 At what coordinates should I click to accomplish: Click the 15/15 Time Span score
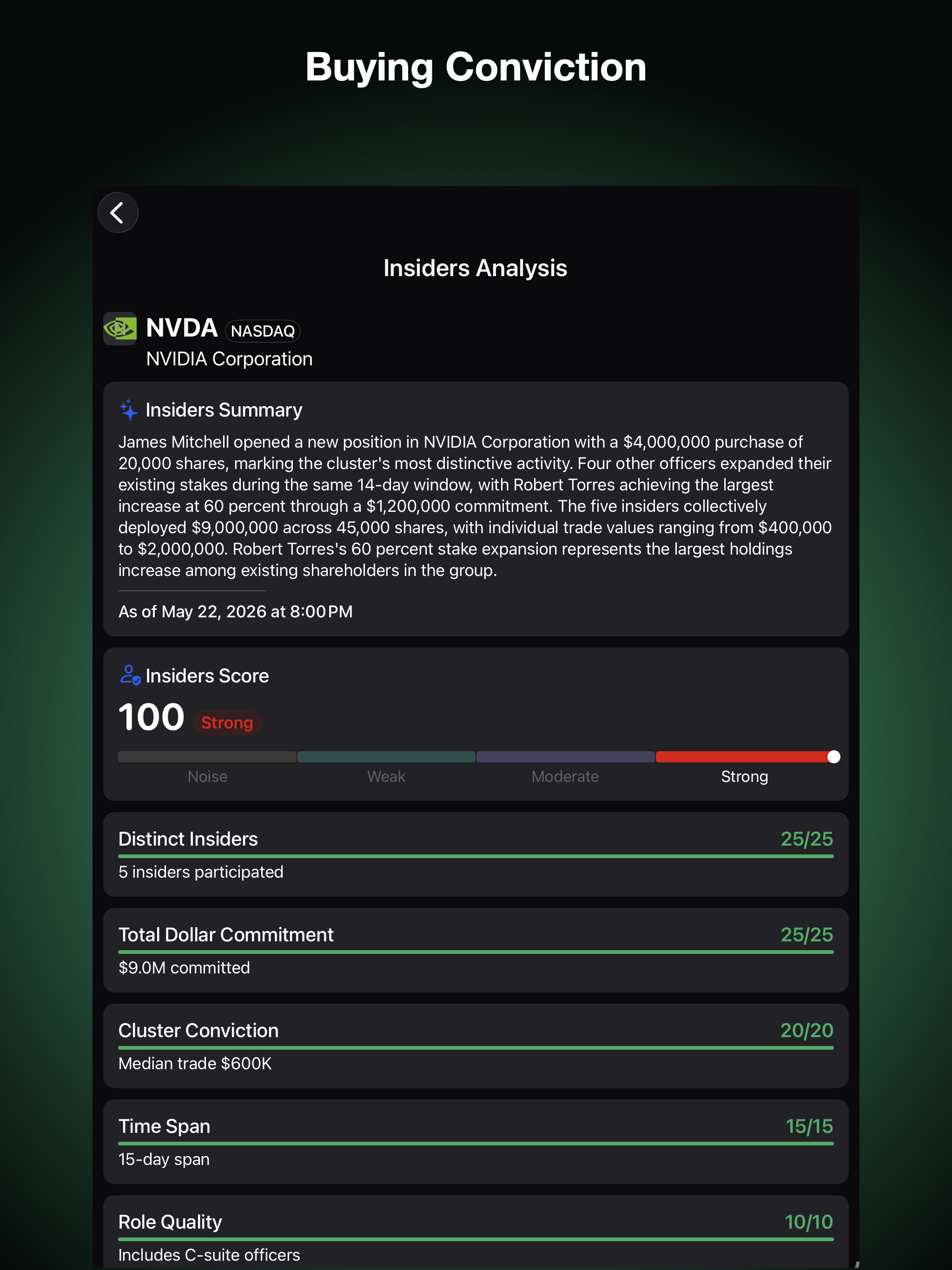[810, 1126]
